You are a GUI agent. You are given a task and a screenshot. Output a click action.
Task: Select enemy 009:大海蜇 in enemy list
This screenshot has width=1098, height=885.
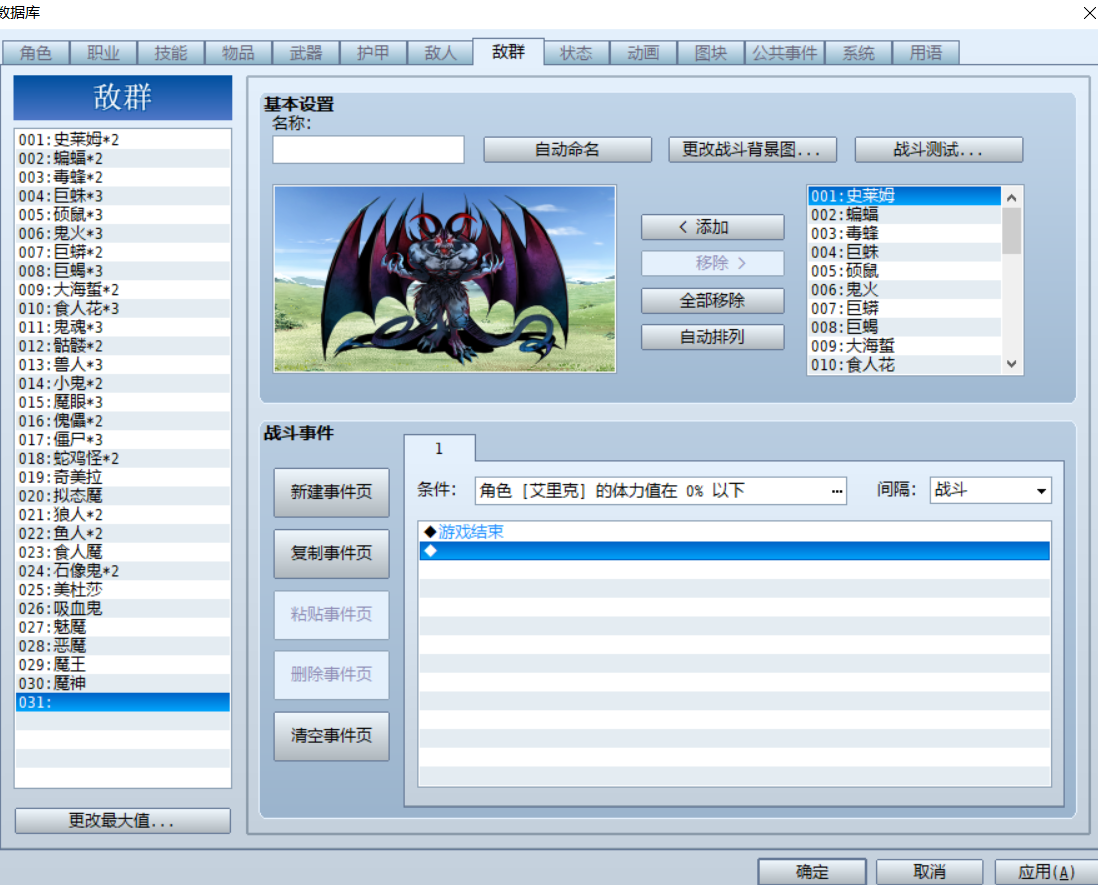point(904,346)
